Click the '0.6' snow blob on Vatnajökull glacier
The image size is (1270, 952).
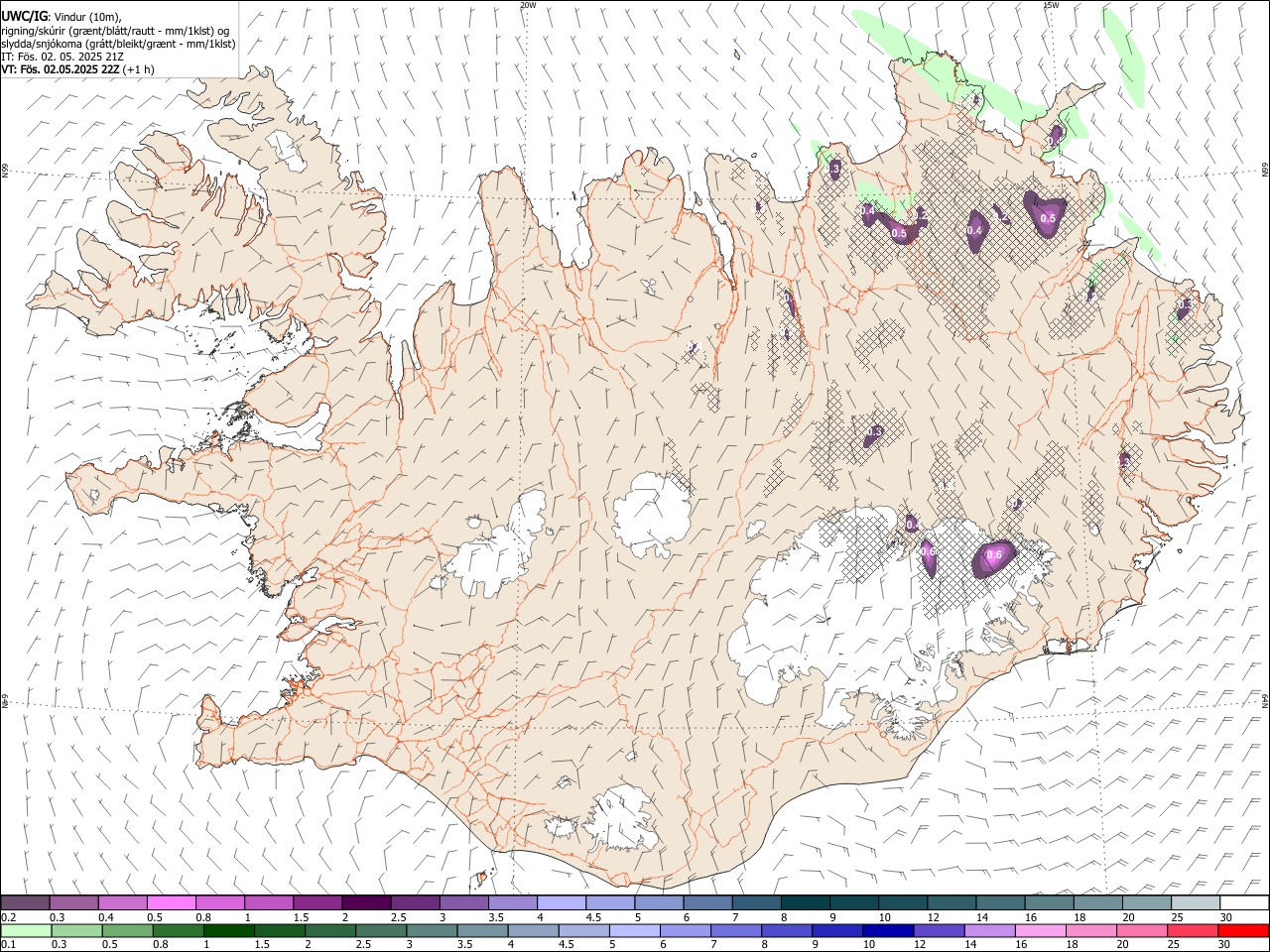click(993, 557)
